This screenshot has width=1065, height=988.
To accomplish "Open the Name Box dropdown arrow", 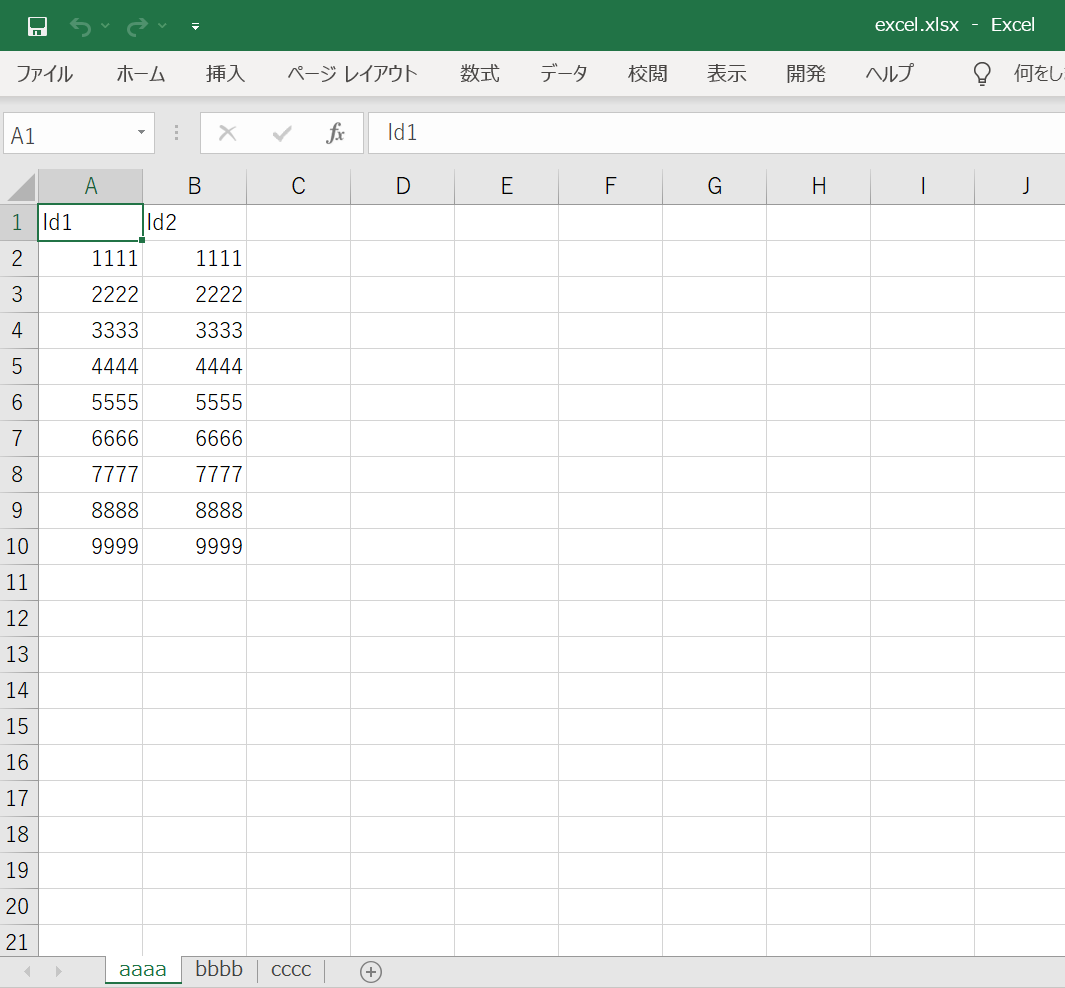I will [x=139, y=132].
